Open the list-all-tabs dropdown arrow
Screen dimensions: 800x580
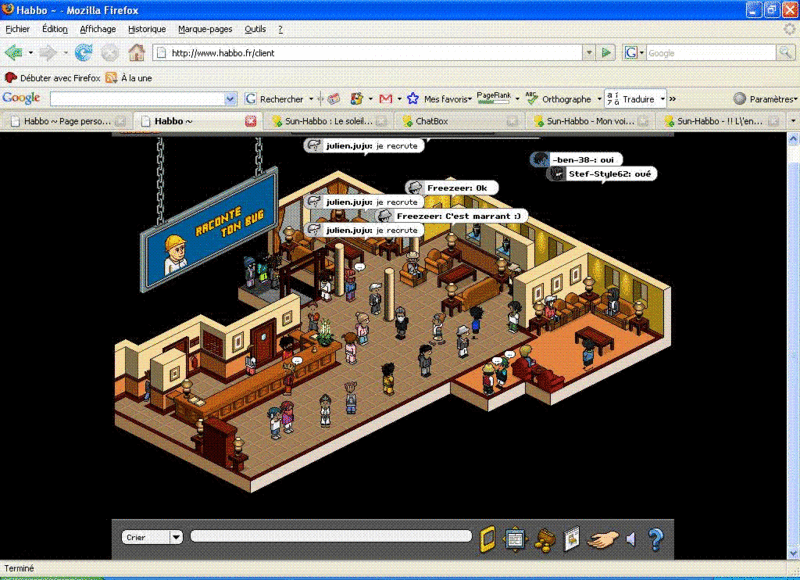click(x=793, y=121)
